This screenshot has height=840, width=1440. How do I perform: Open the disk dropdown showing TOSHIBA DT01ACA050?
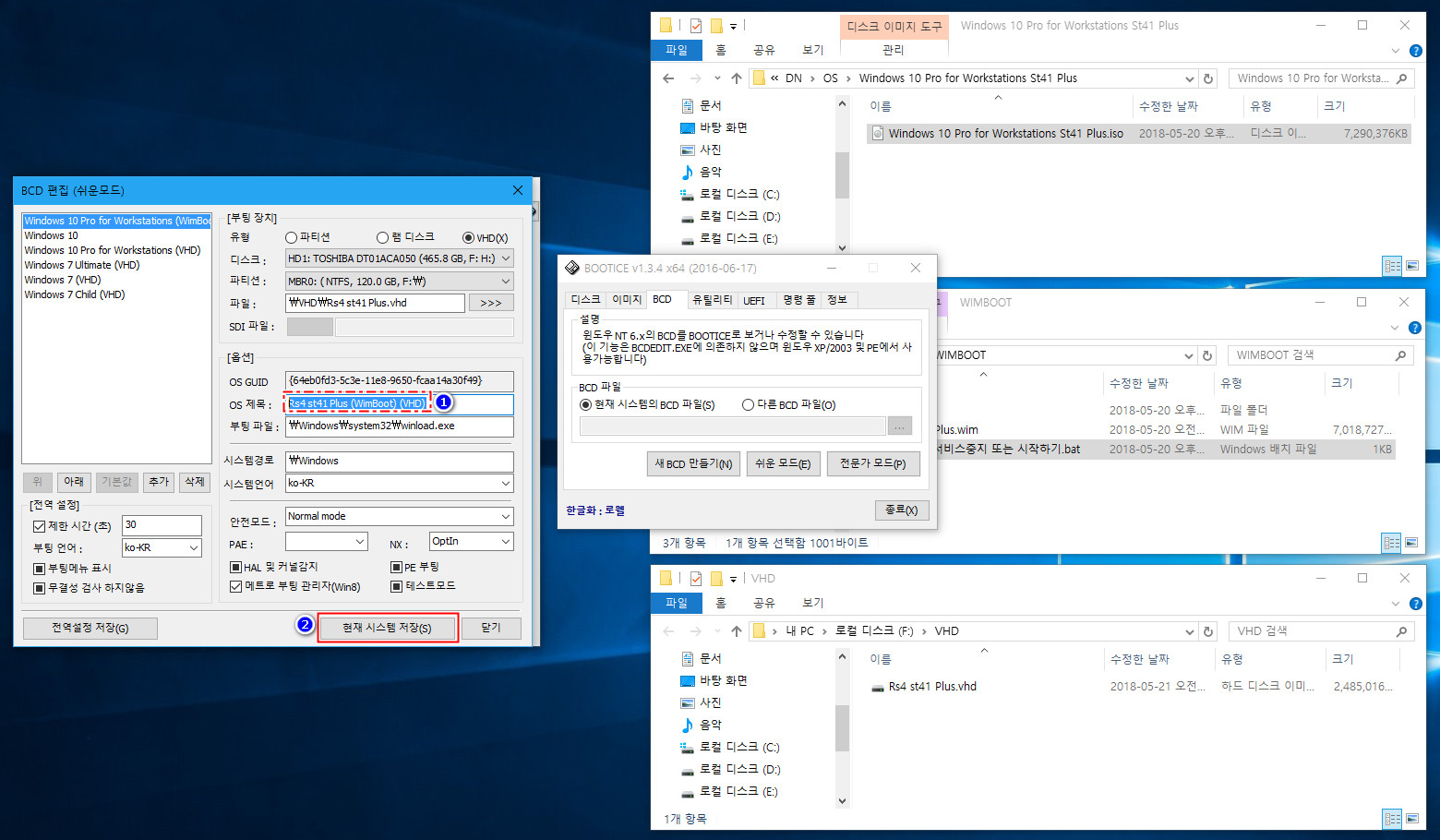399,258
